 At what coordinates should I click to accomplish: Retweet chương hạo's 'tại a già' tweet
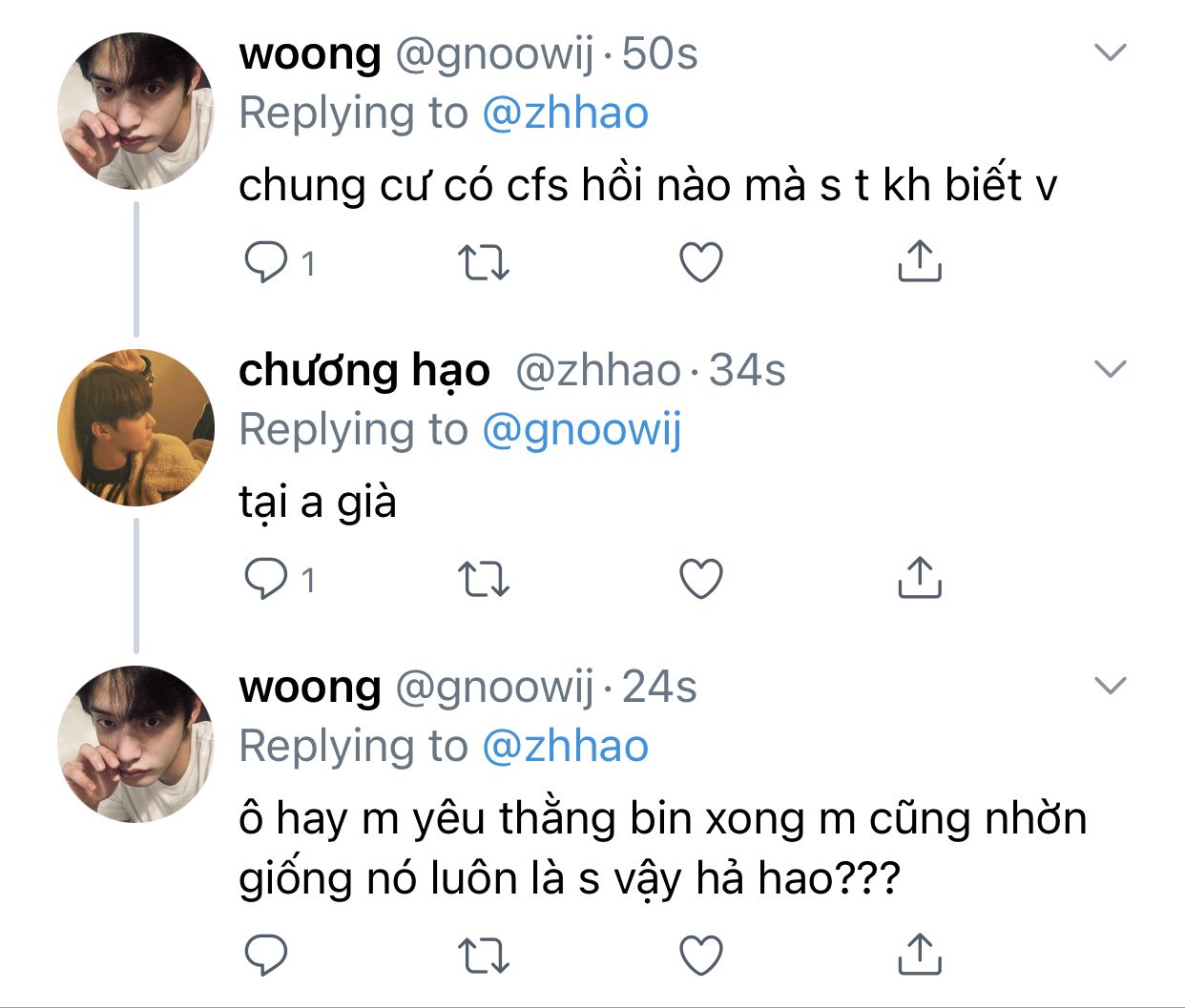484,579
